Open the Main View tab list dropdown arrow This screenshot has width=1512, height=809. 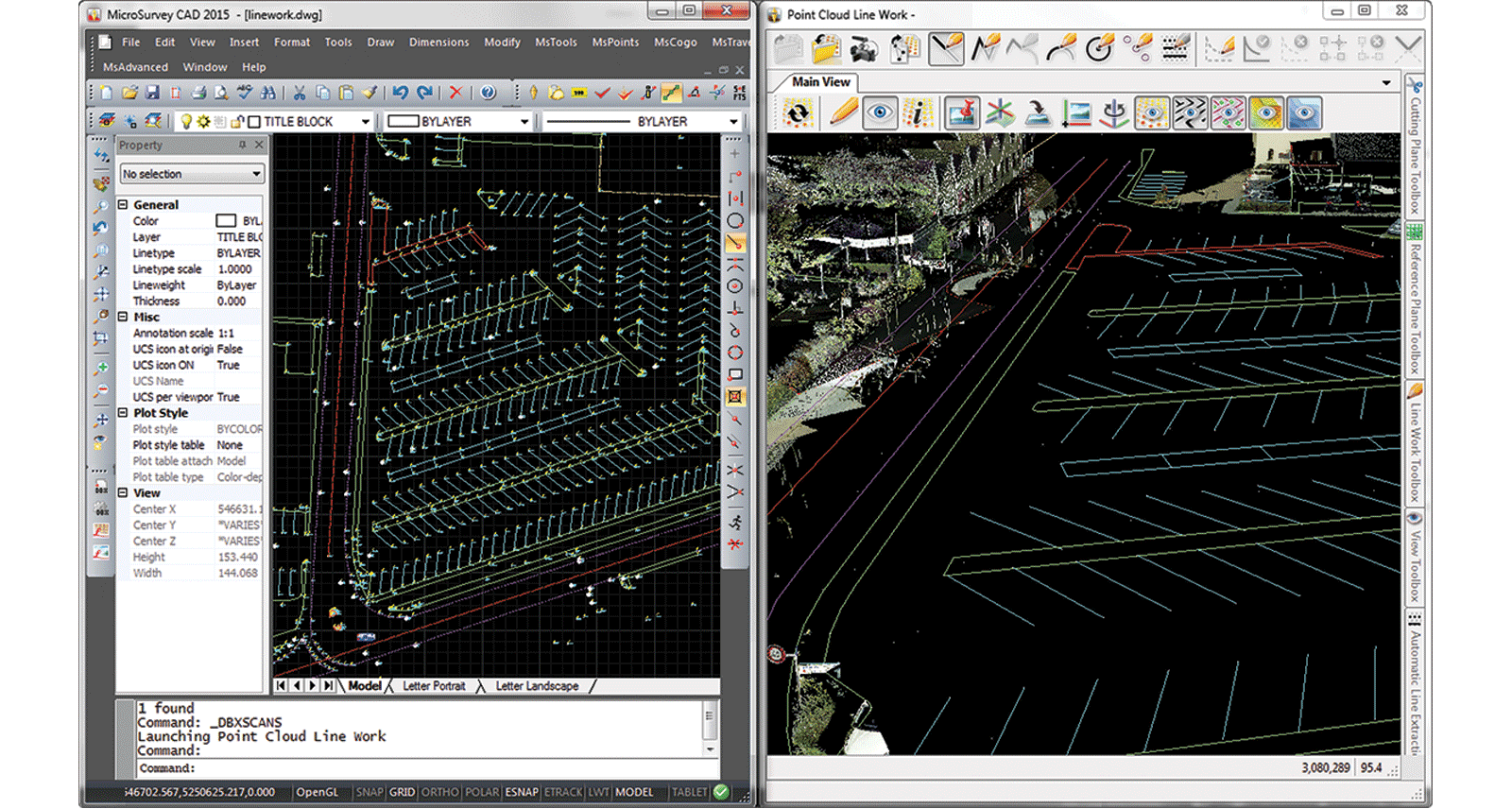tap(1386, 83)
